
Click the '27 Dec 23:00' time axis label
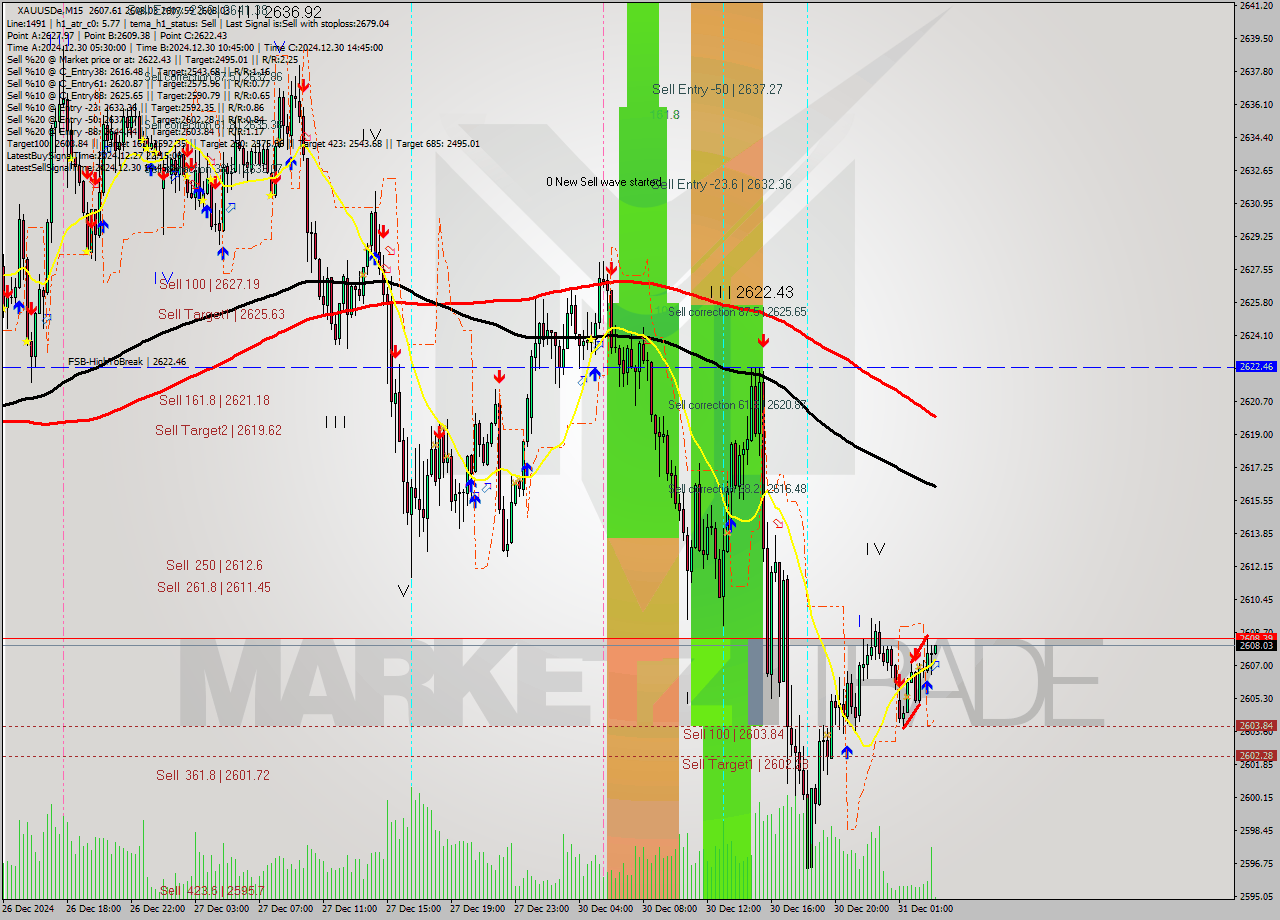[542, 909]
